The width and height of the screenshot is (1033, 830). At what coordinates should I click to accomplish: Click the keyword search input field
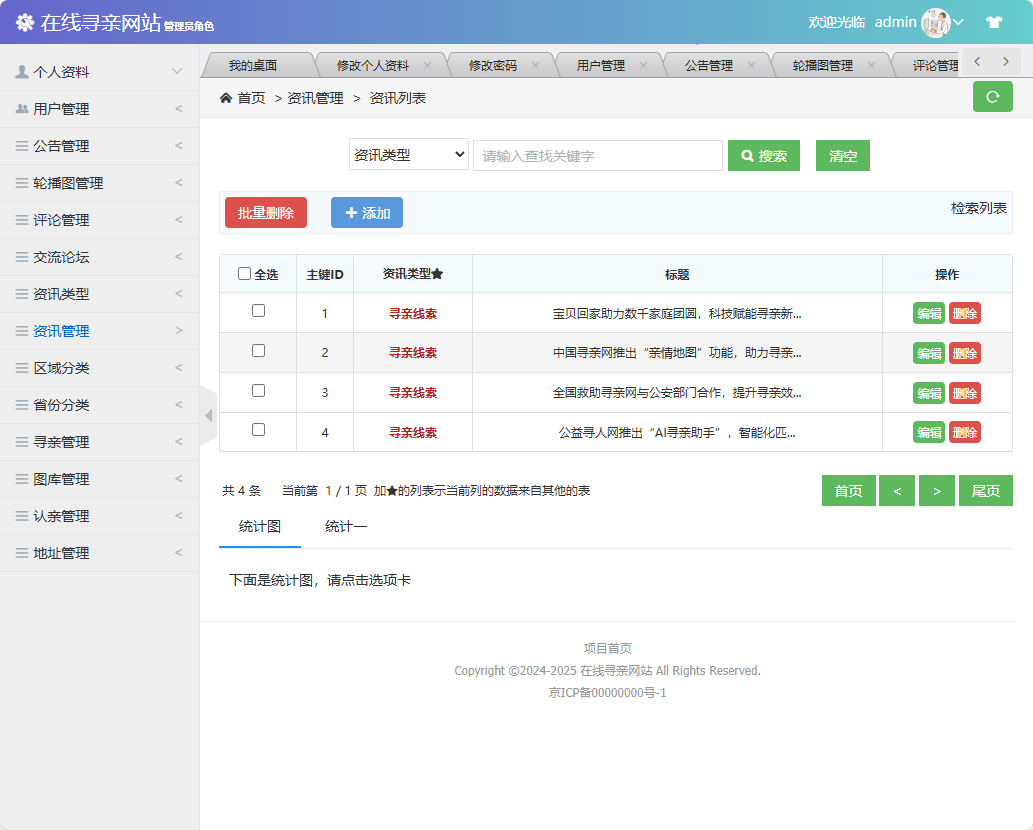[x=597, y=155]
